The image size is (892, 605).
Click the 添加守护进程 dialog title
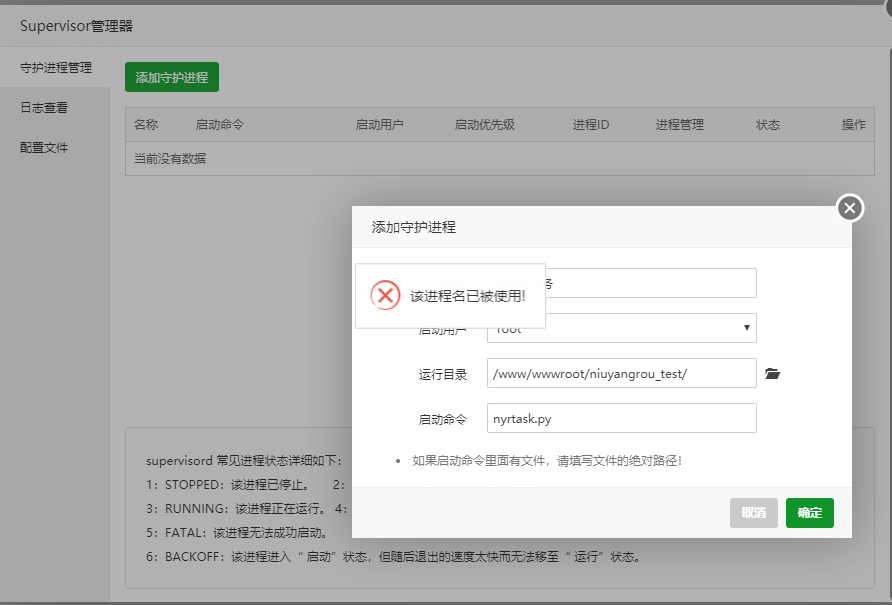414,227
